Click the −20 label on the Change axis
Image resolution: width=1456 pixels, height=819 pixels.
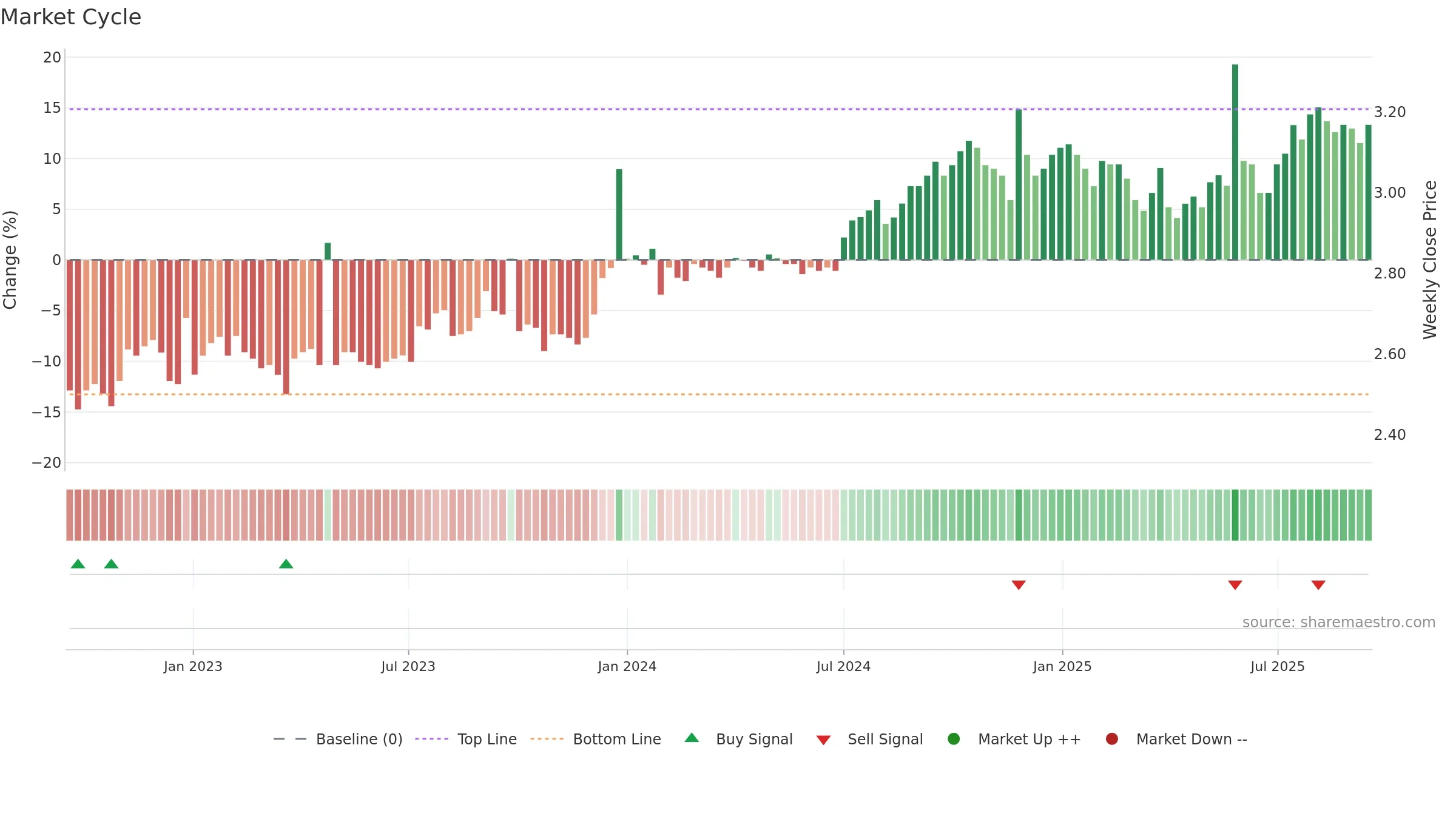tap(47, 463)
